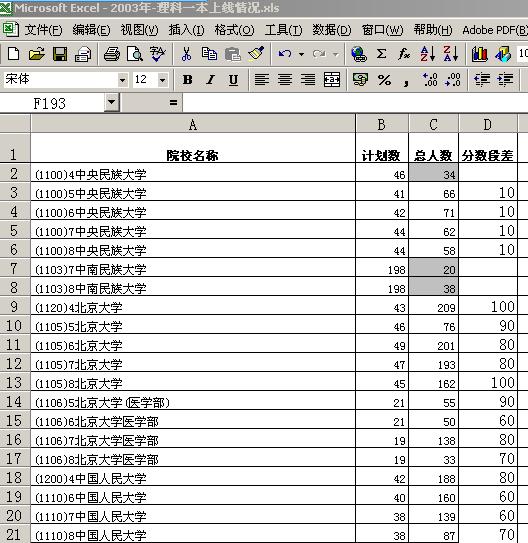Screen dimensions: 528x543
Task: Open the 编辑(E) menu
Action: point(91,30)
